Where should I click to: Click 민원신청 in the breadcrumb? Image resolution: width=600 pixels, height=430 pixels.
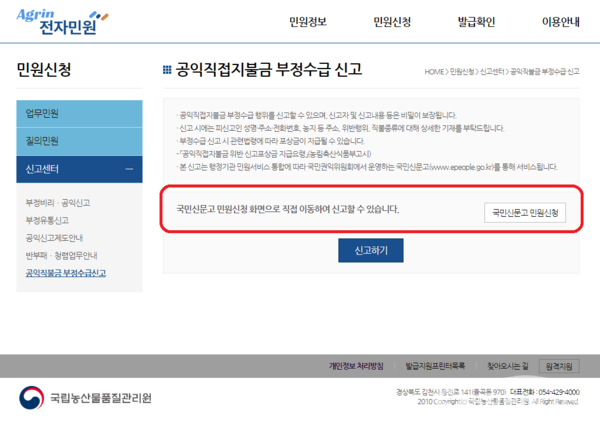point(462,72)
